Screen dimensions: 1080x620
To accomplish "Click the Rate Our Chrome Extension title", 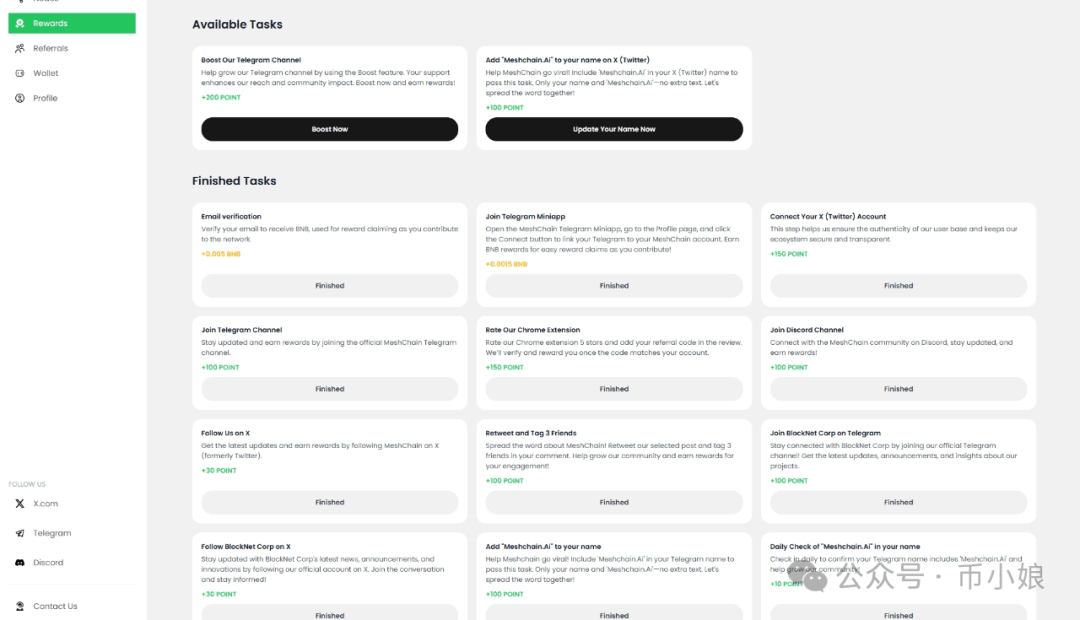I will coord(532,330).
